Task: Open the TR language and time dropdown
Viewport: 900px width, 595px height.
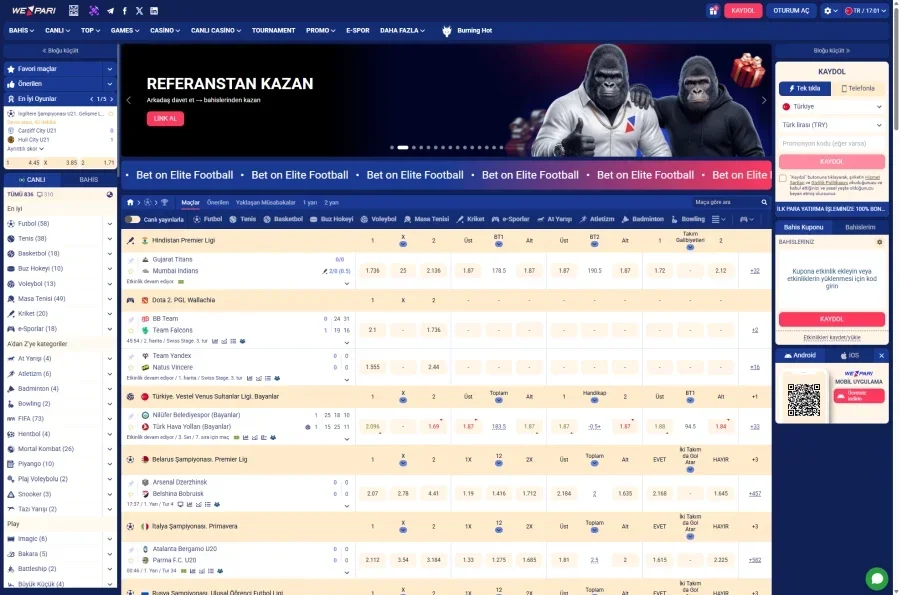Action: tap(865, 11)
